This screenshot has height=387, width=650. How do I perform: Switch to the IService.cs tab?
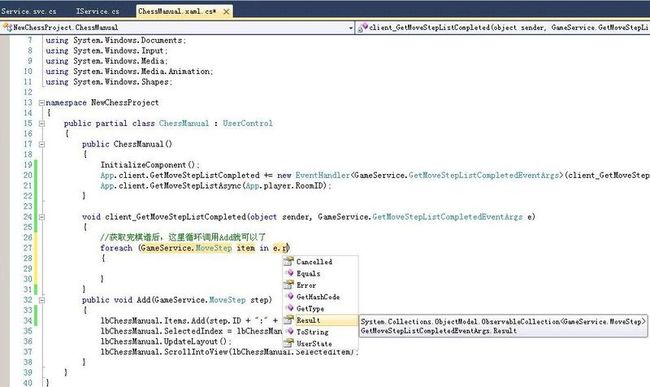tap(98, 11)
